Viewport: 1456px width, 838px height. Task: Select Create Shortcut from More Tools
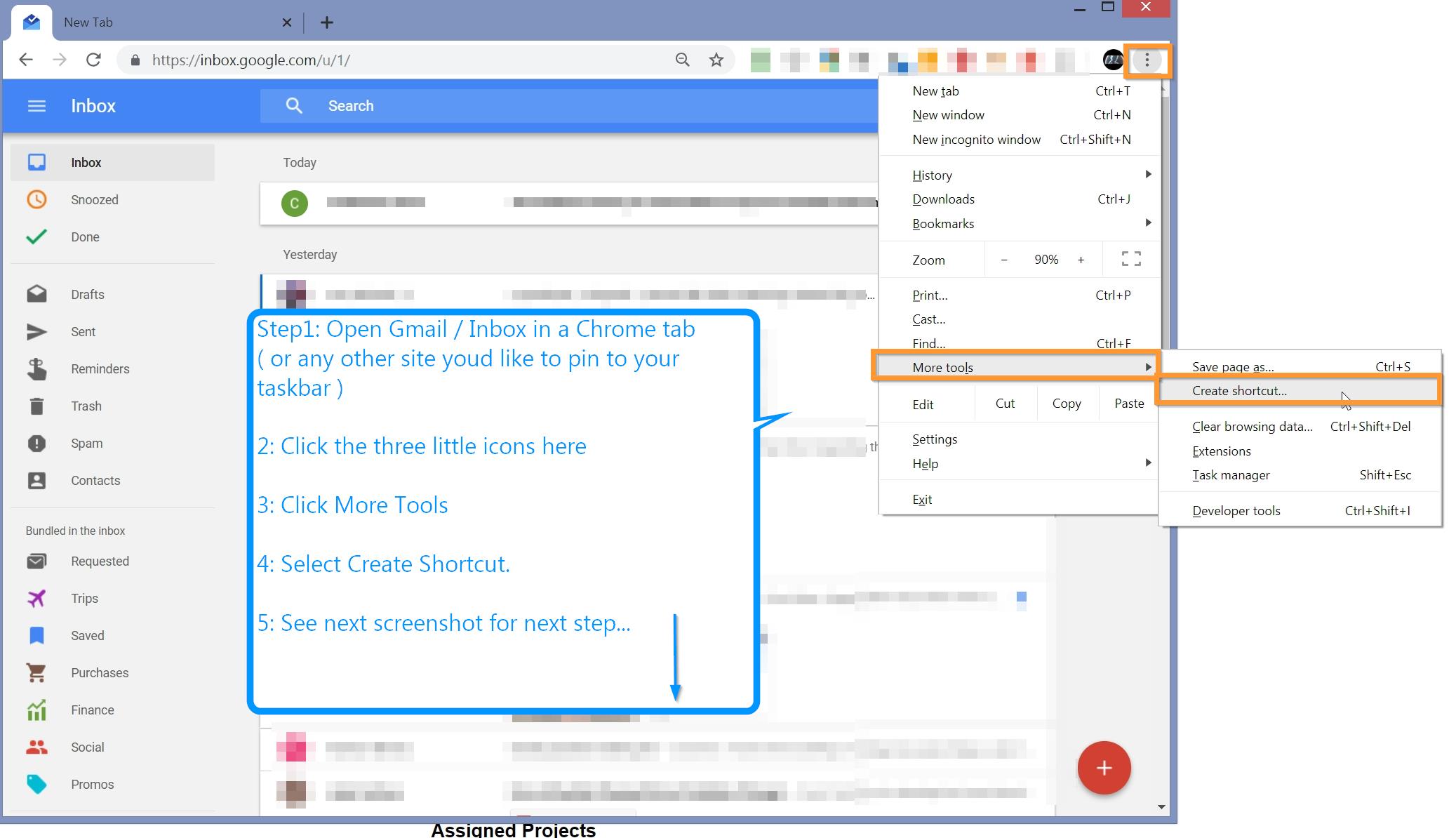(x=1241, y=390)
